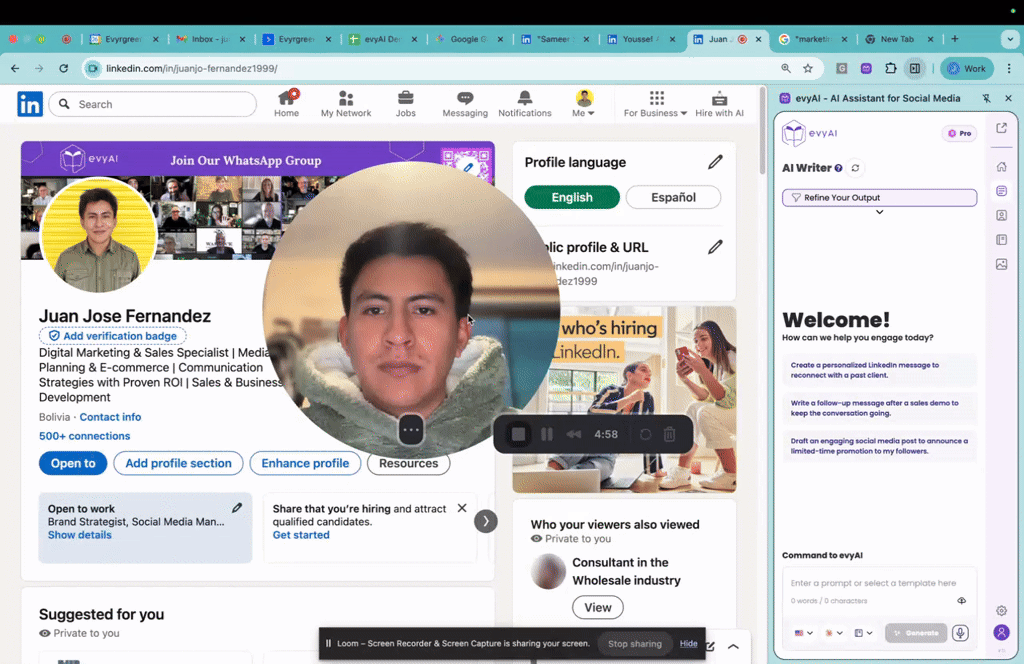
Task: Select English profile language
Action: (572, 197)
